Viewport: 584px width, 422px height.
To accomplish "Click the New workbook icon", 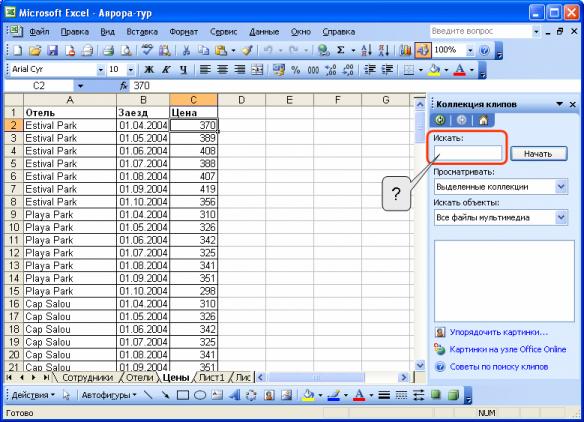I will 17,50.
